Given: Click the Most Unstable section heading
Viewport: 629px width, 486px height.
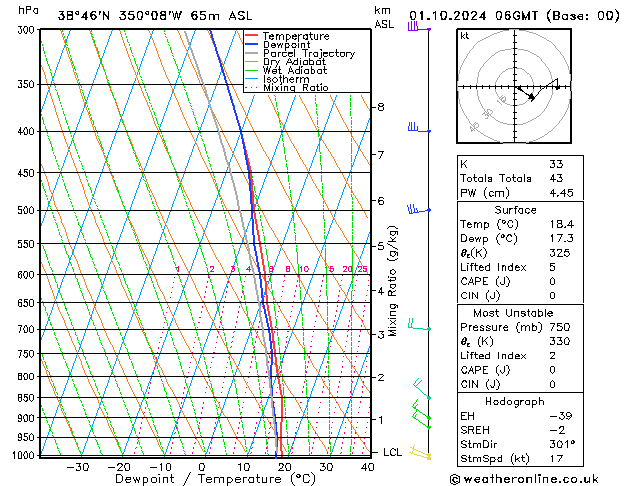Looking at the screenshot, I should coord(513,313).
